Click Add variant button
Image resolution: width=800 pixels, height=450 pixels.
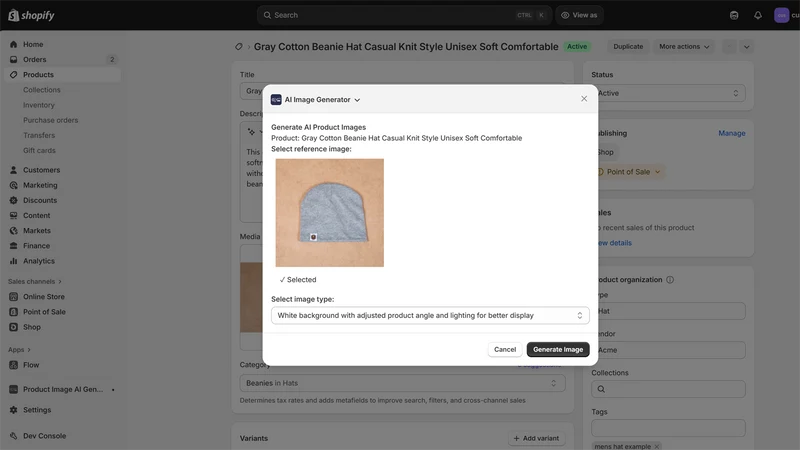point(536,438)
